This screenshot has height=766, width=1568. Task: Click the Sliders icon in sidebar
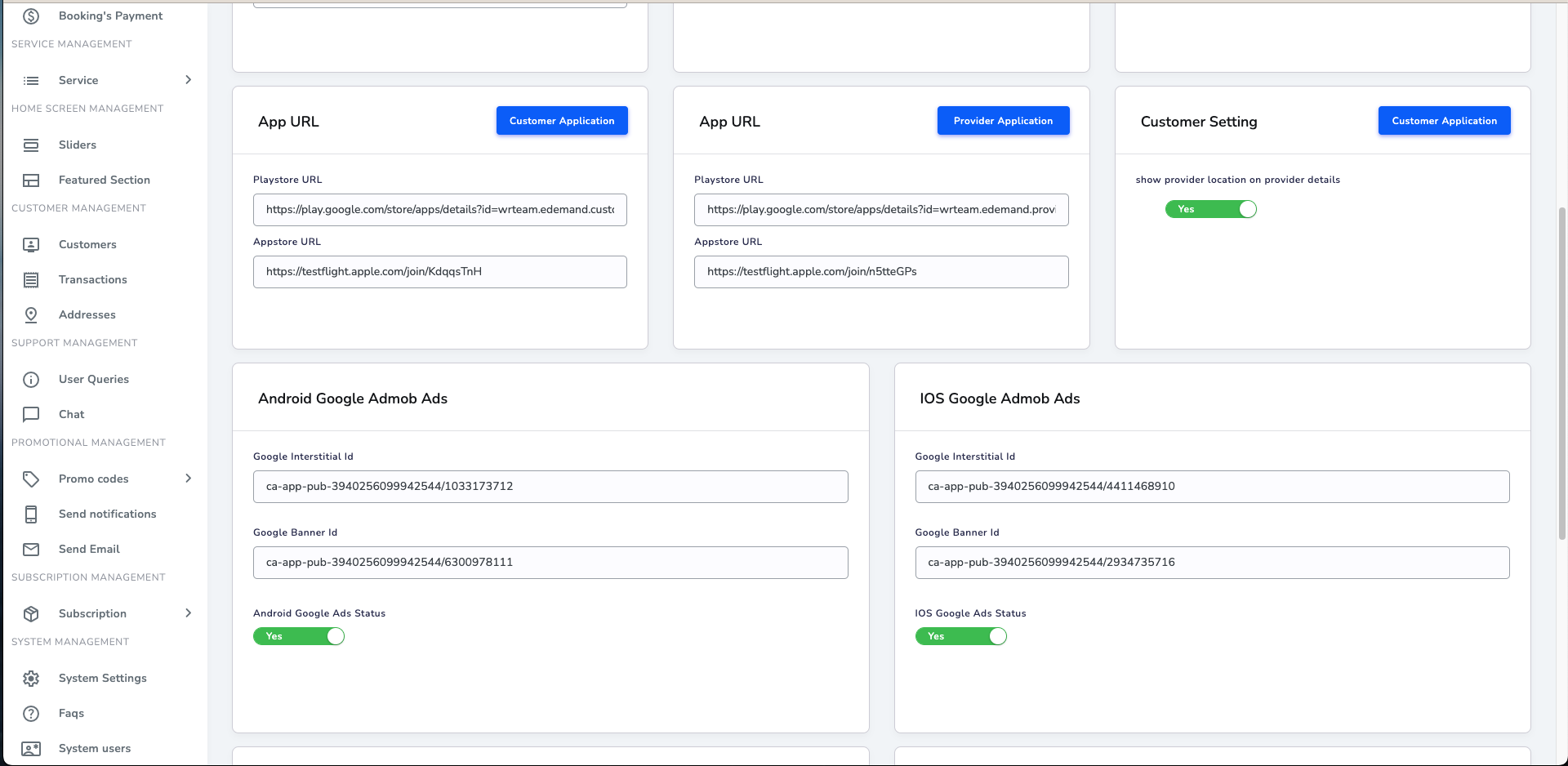(x=31, y=145)
